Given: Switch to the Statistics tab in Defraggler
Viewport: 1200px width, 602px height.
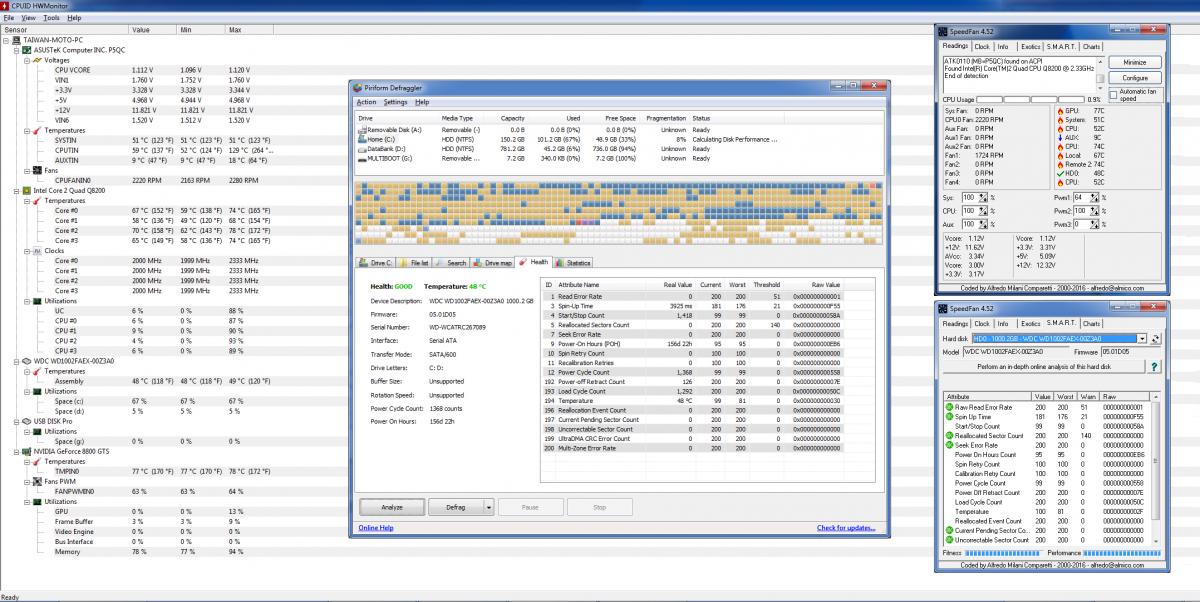Looking at the screenshot, I should (573, 263).
